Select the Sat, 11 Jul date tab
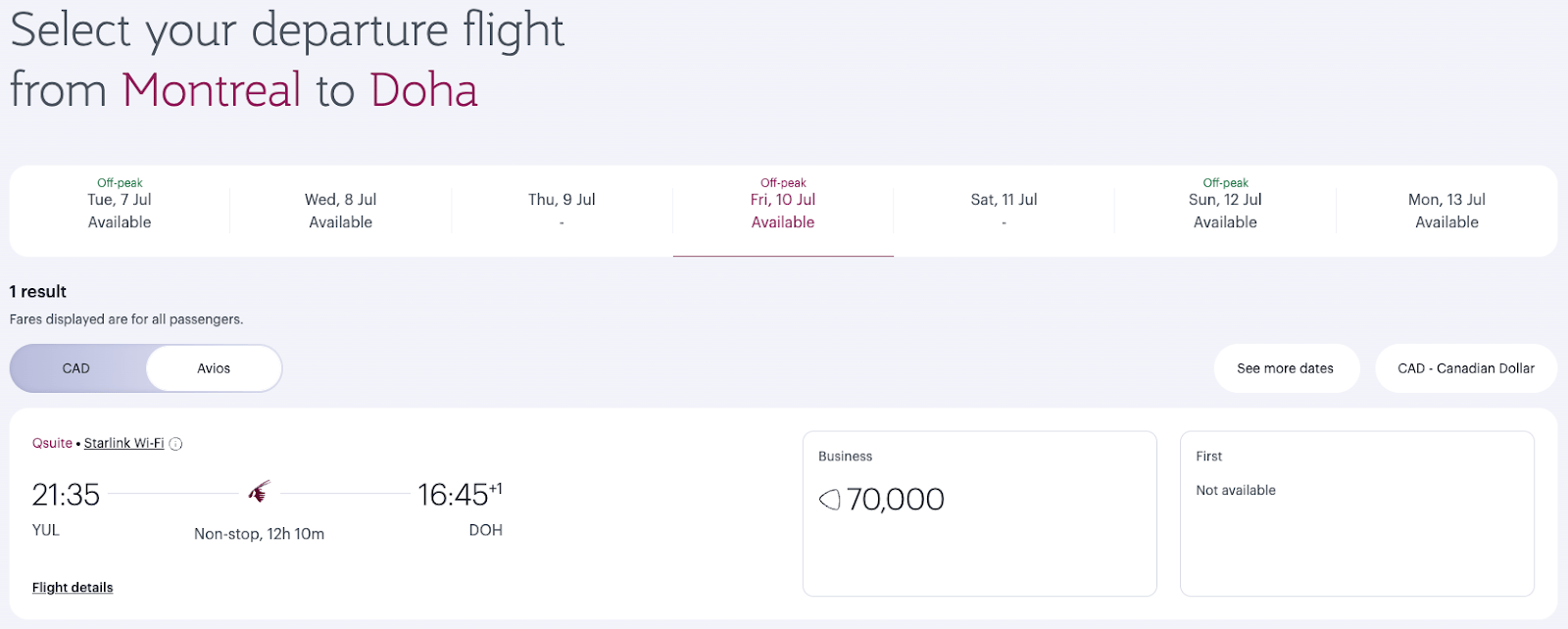This screenshot has width=1568, height=629. (1004, 211)
